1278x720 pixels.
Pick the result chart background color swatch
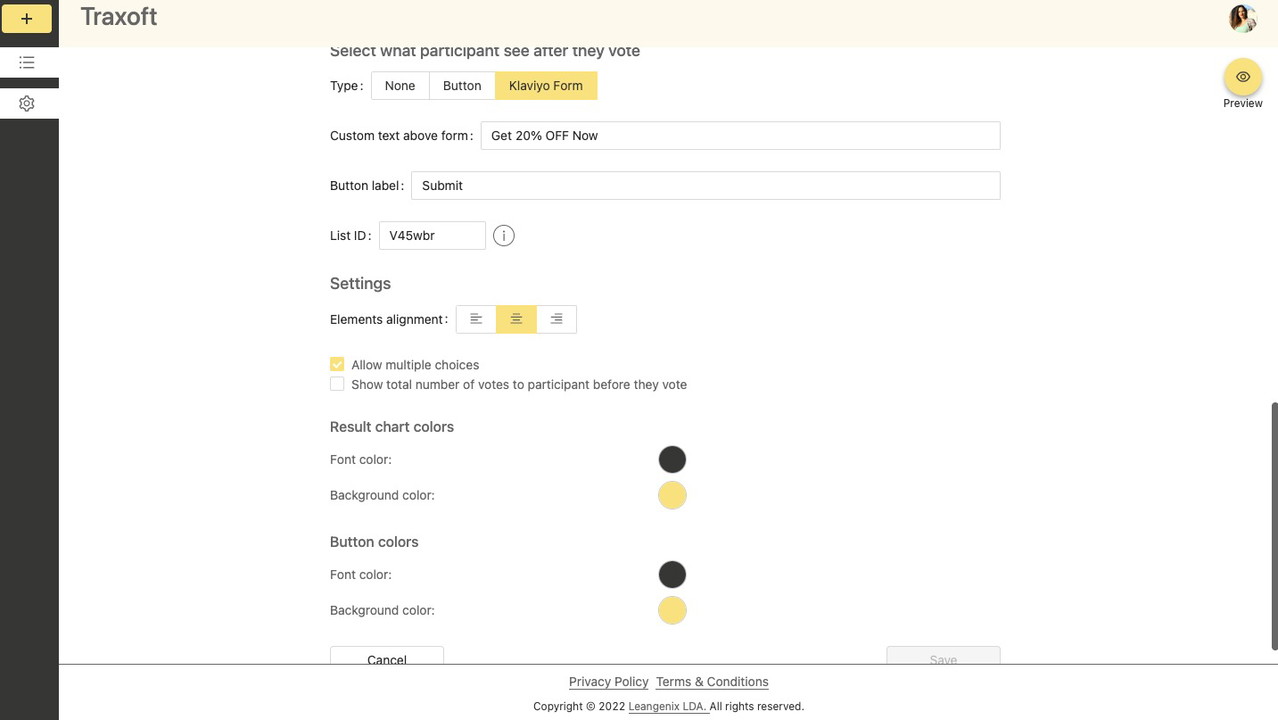pos(672,496)
